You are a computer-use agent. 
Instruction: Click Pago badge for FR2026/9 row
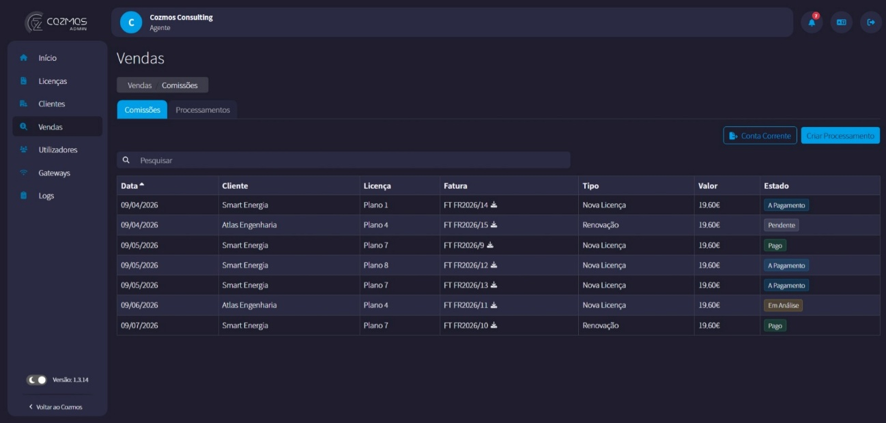click(x=775, y=245)
